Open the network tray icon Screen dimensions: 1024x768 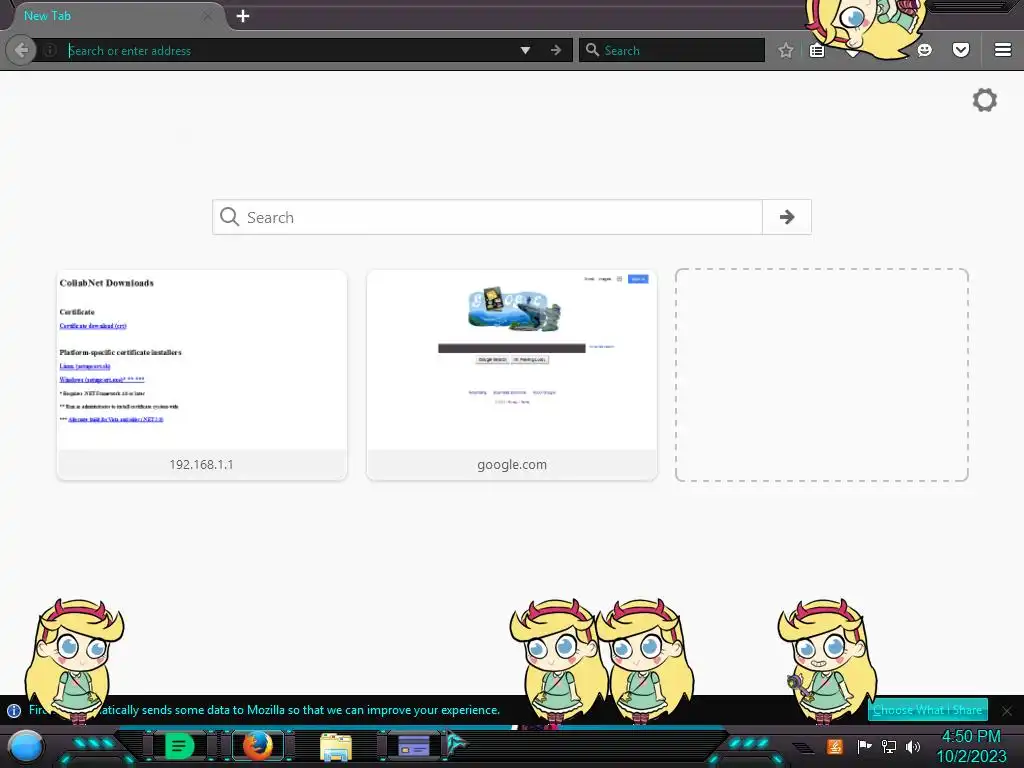[889, 746]
